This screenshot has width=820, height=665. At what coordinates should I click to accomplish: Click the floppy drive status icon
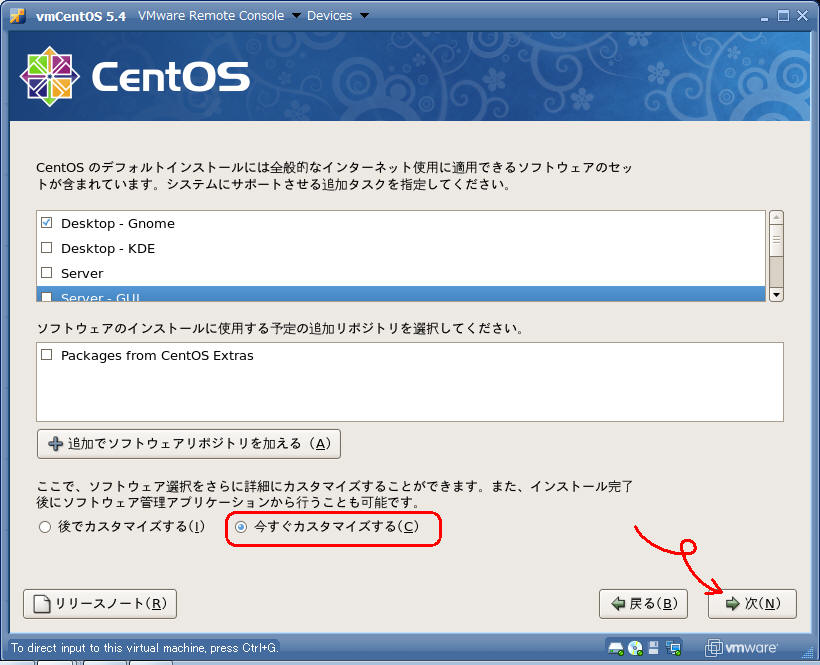[654, 647]
